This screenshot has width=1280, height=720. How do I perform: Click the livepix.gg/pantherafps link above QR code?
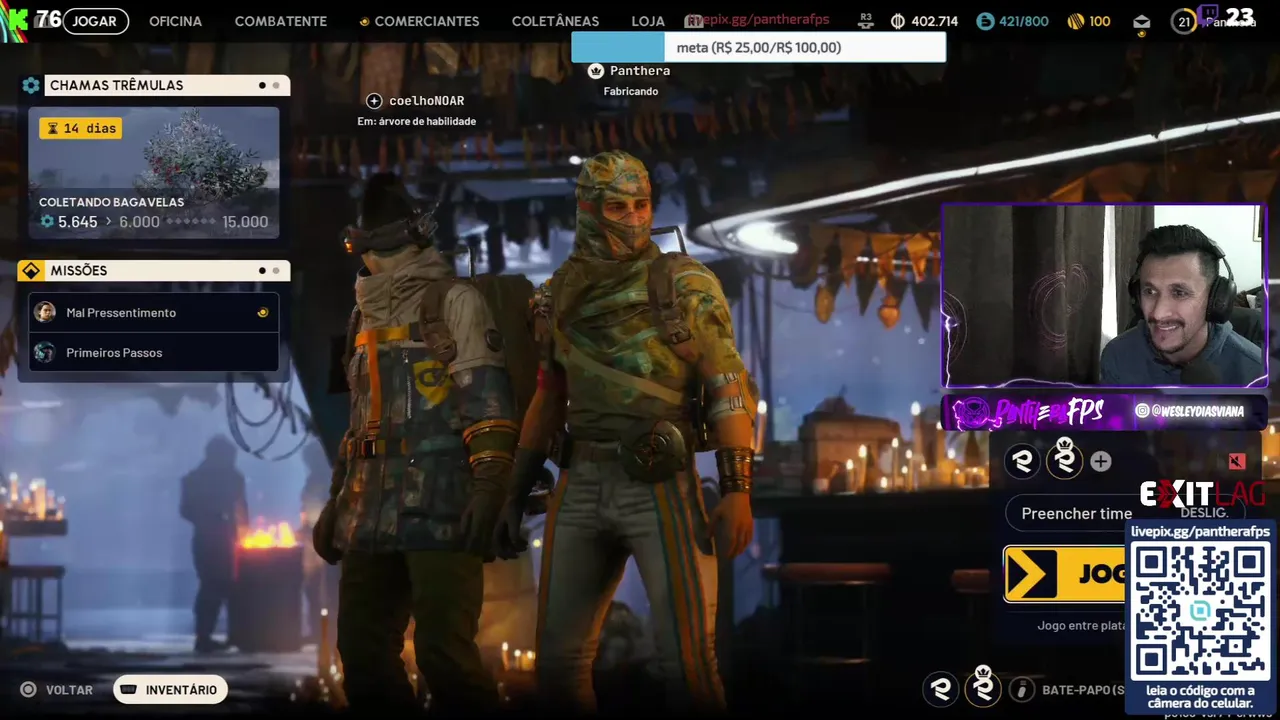tap(1200, 531)
